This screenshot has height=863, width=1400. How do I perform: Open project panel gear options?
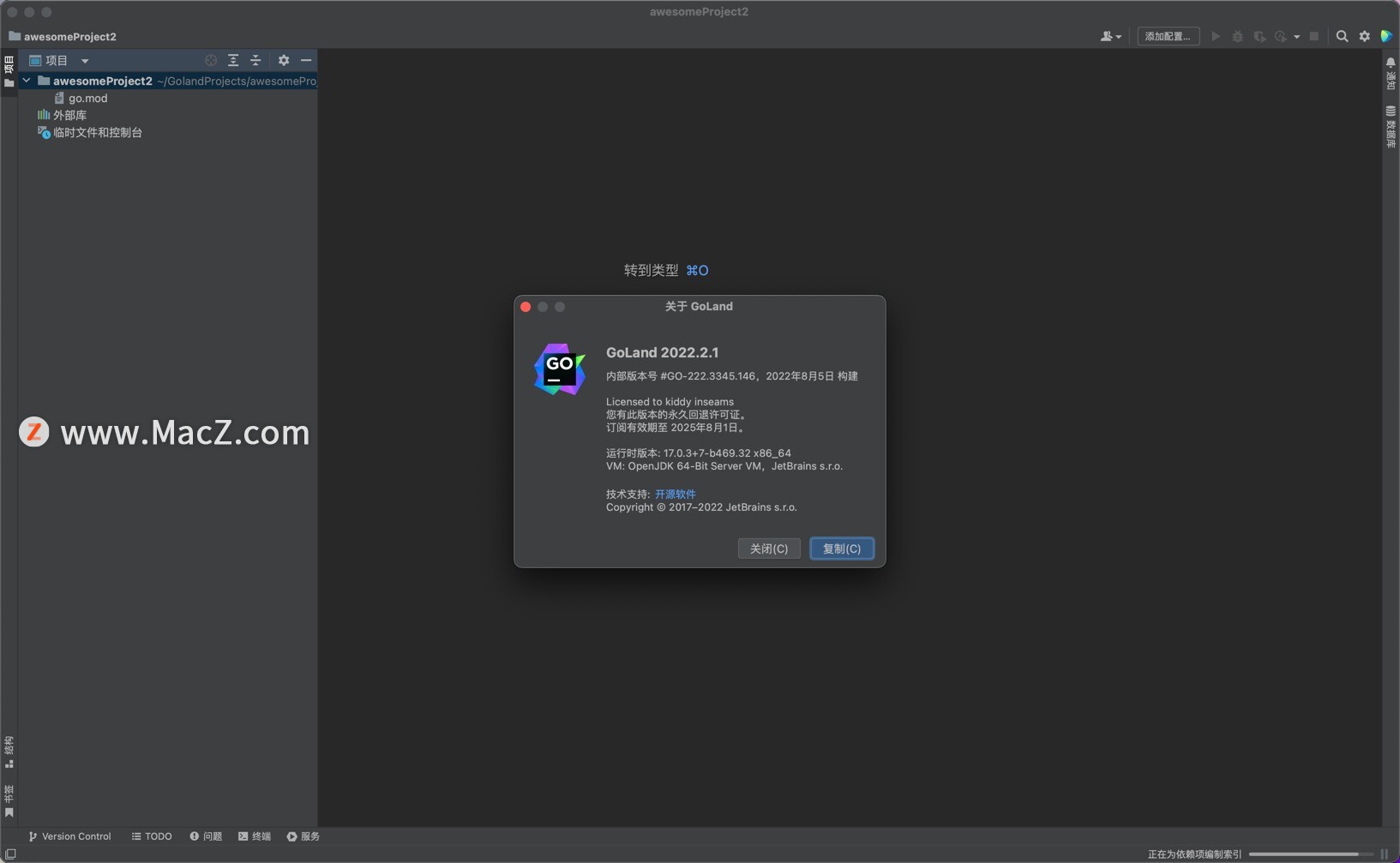pyautogui.click(x=284, y=60)
